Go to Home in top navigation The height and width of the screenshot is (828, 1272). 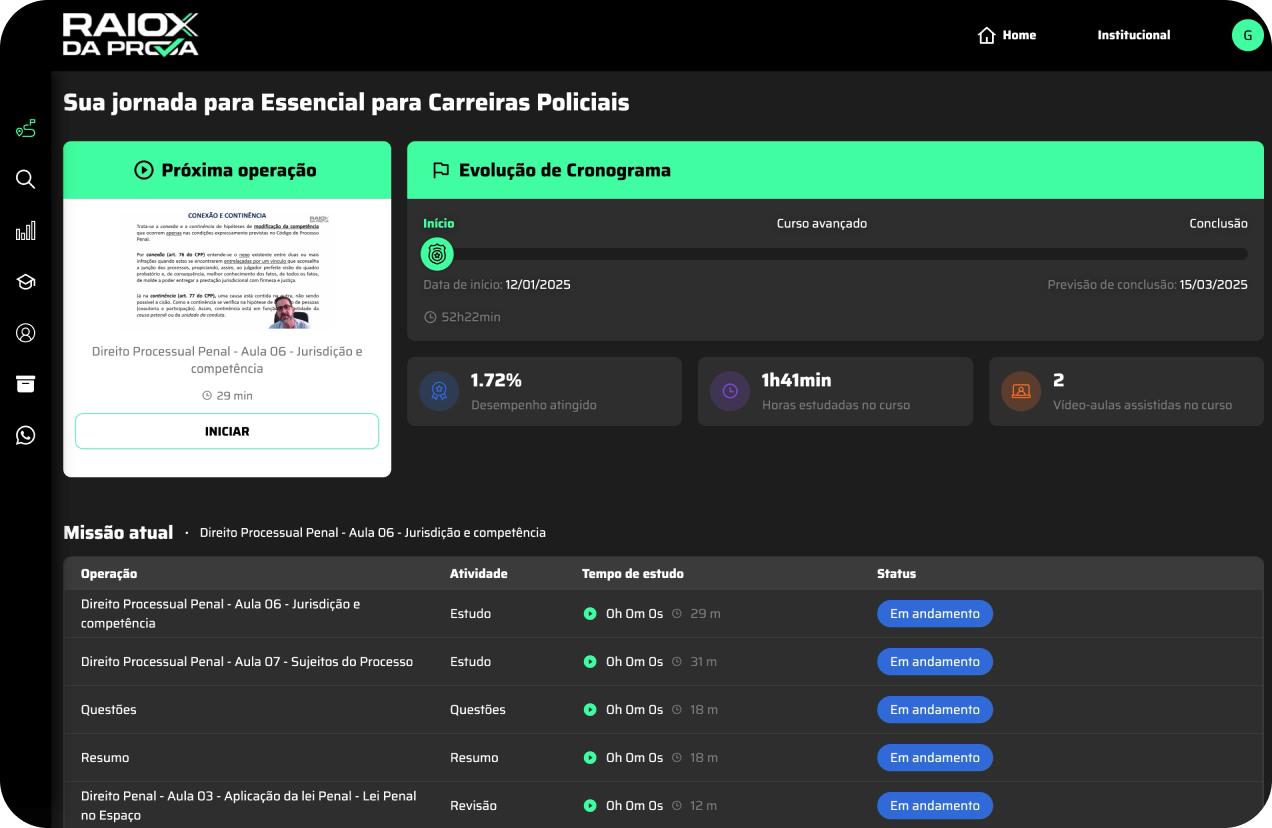1007,35
